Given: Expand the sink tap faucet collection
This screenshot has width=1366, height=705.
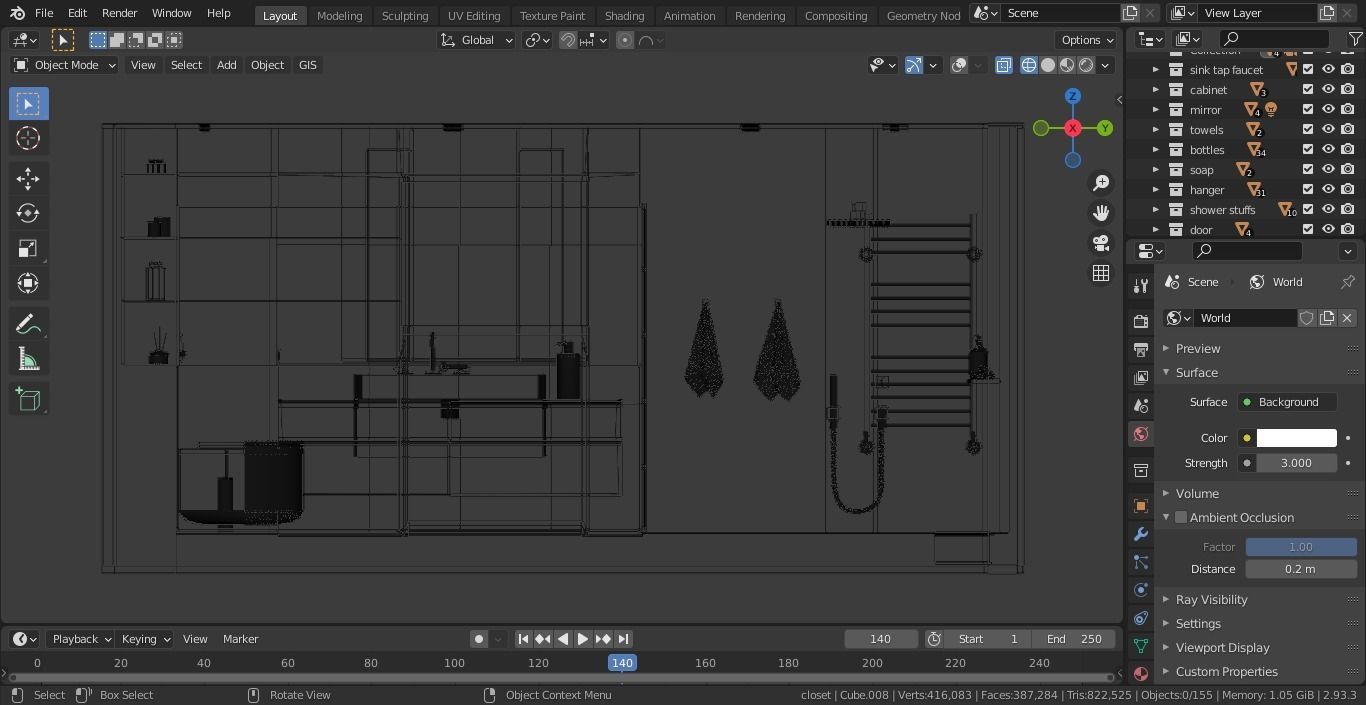Looking at the screenshot, I should pyautogui.click(x=1155, y=70).
